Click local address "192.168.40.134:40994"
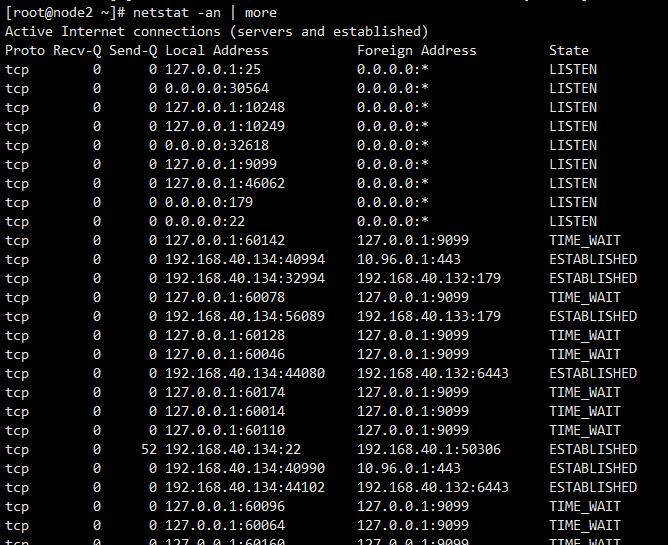The image size is (668, 545). click(245, 260)
